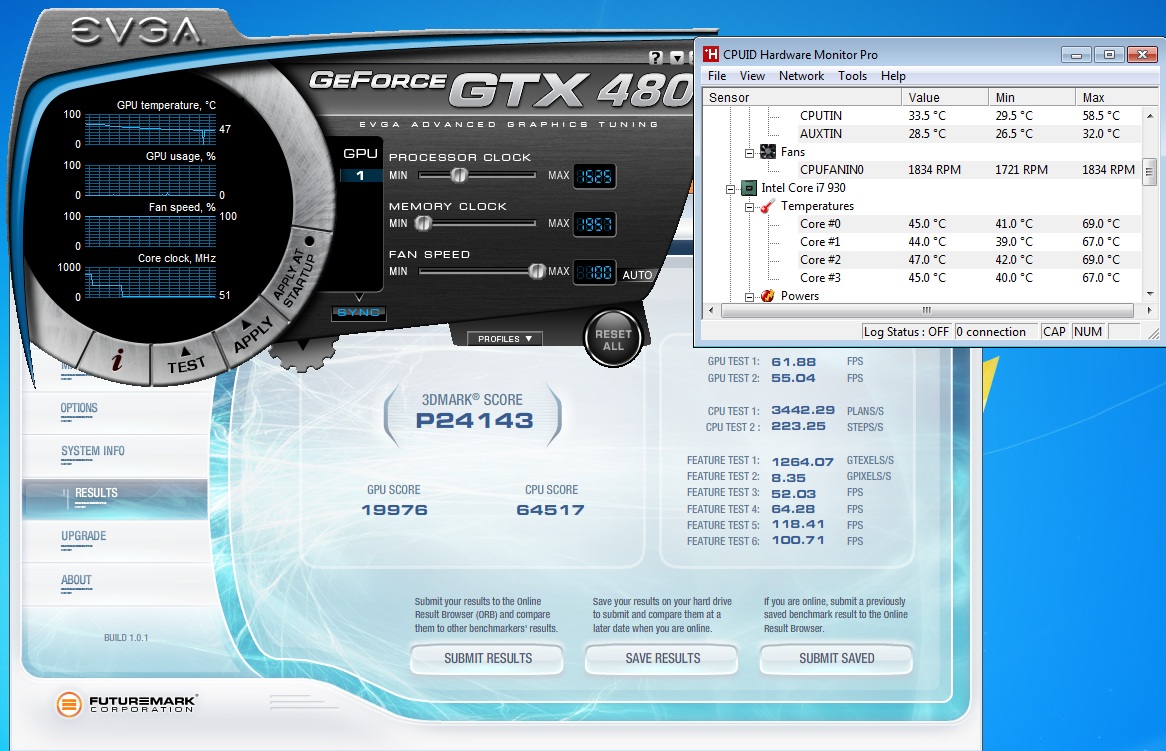The width and height of the screenshot is (1166, 751).
Task: Collapse the Powers tree node
Action: click(750, 297)
